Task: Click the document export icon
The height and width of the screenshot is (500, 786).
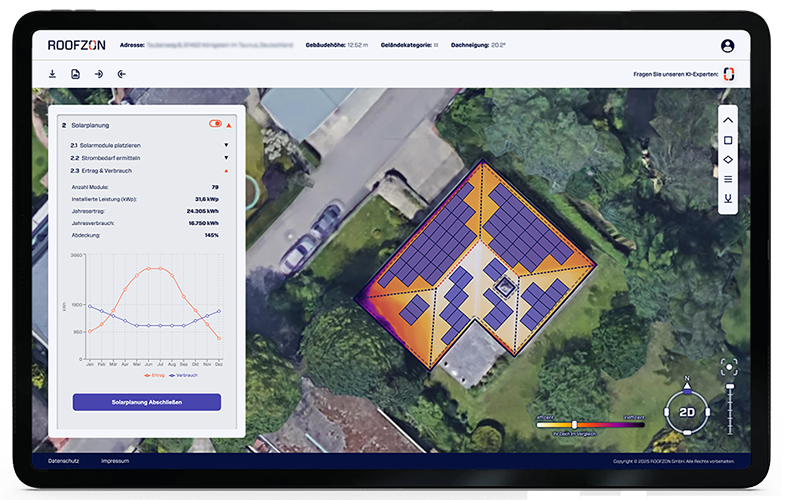Action: 75,74
